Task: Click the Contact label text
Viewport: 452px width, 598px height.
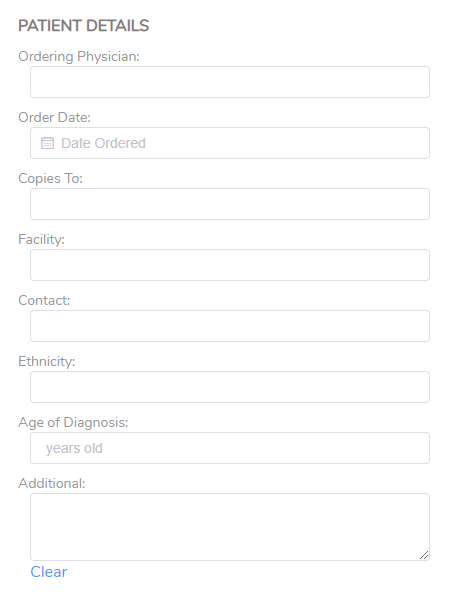Action: [x=44, y=301]
